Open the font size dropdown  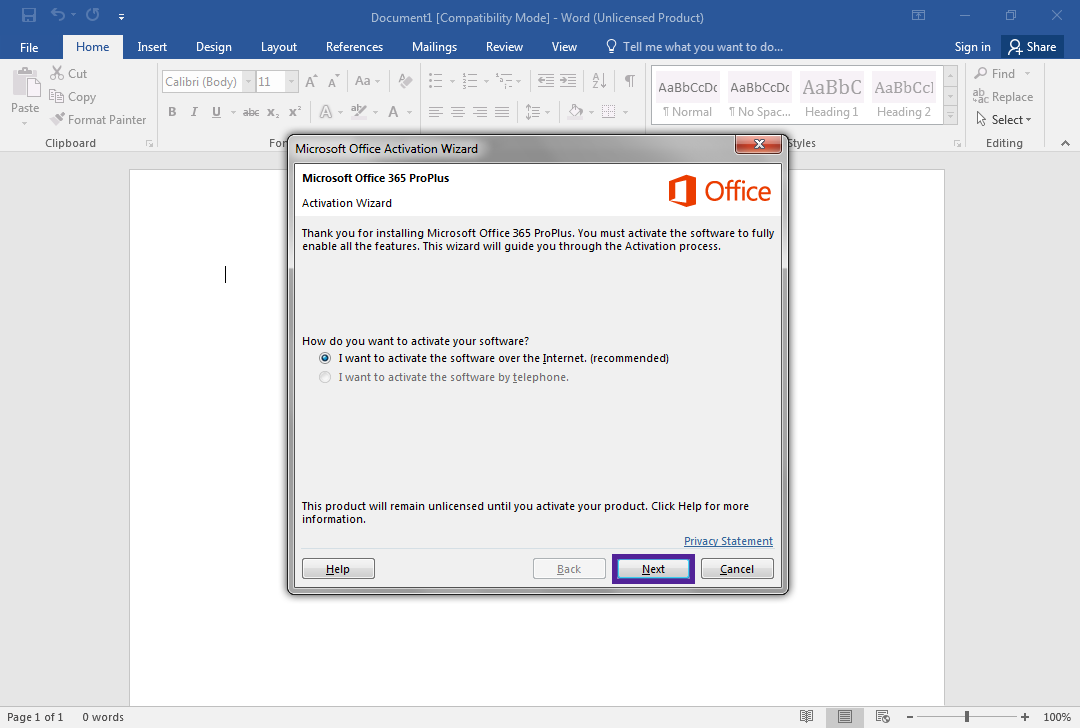click(x=291, y=81)
